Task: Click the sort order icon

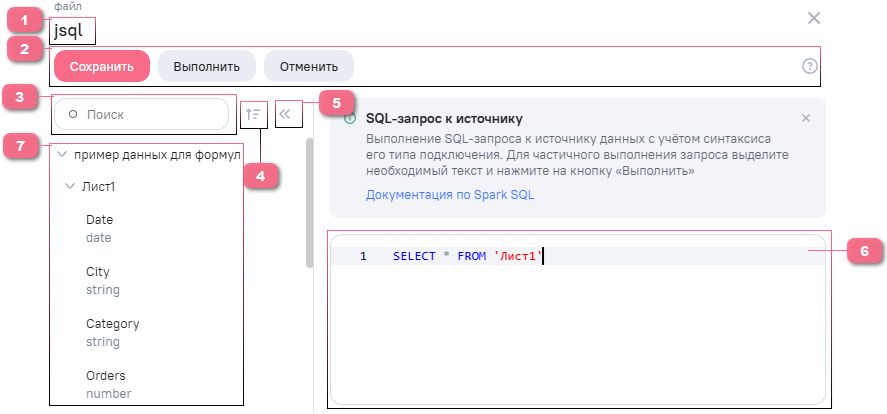Action: click(253, 115)
